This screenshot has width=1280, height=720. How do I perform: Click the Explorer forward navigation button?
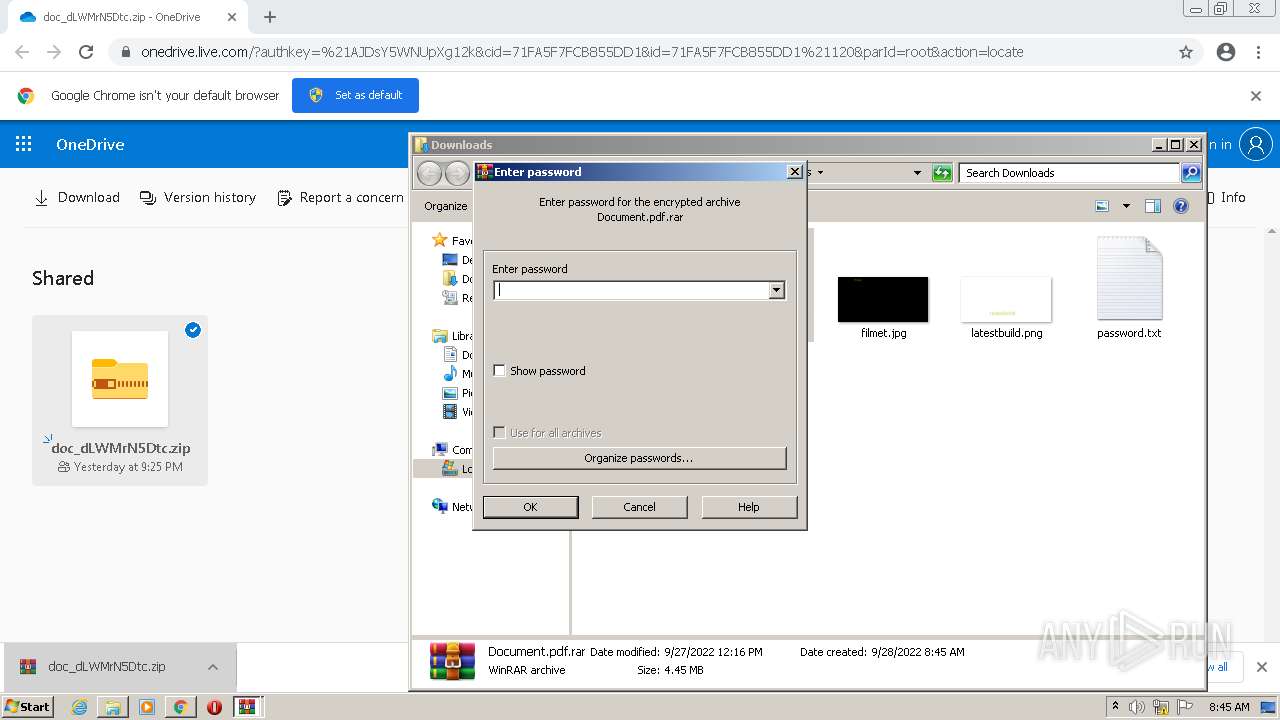457,173
